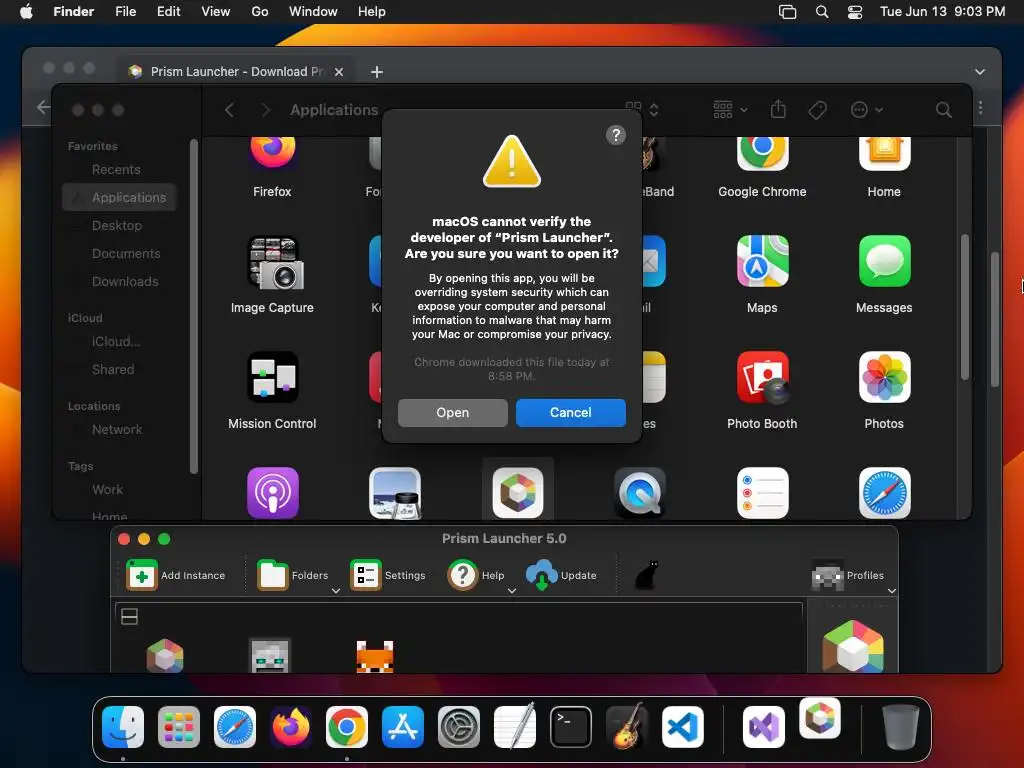The width and height of the screenshot is (1024, 768).
Task: Open Desktop in Finder sidebar
Action: pyautogui.click(x=116, y=225)
